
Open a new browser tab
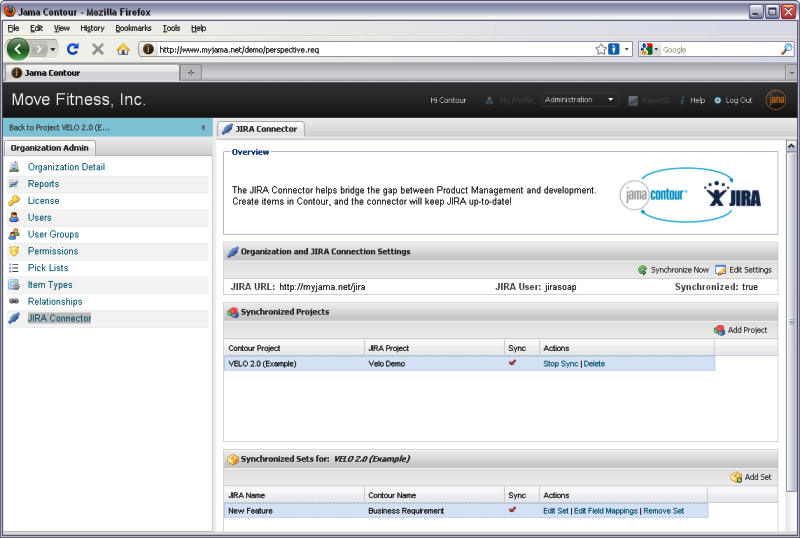pos(191,72)
